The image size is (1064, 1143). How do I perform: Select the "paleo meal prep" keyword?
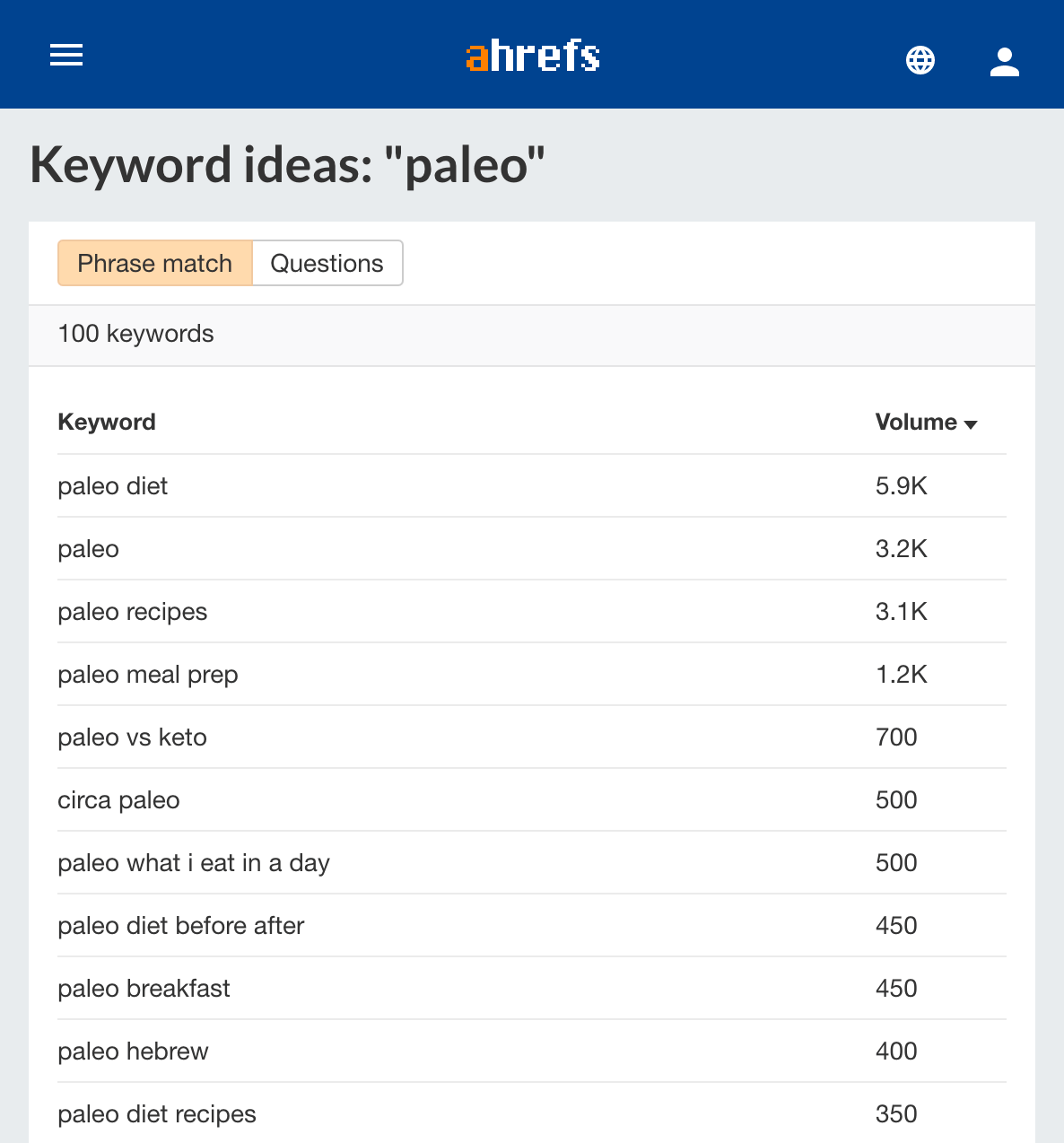pyautogui.click(x=148, y=675)
